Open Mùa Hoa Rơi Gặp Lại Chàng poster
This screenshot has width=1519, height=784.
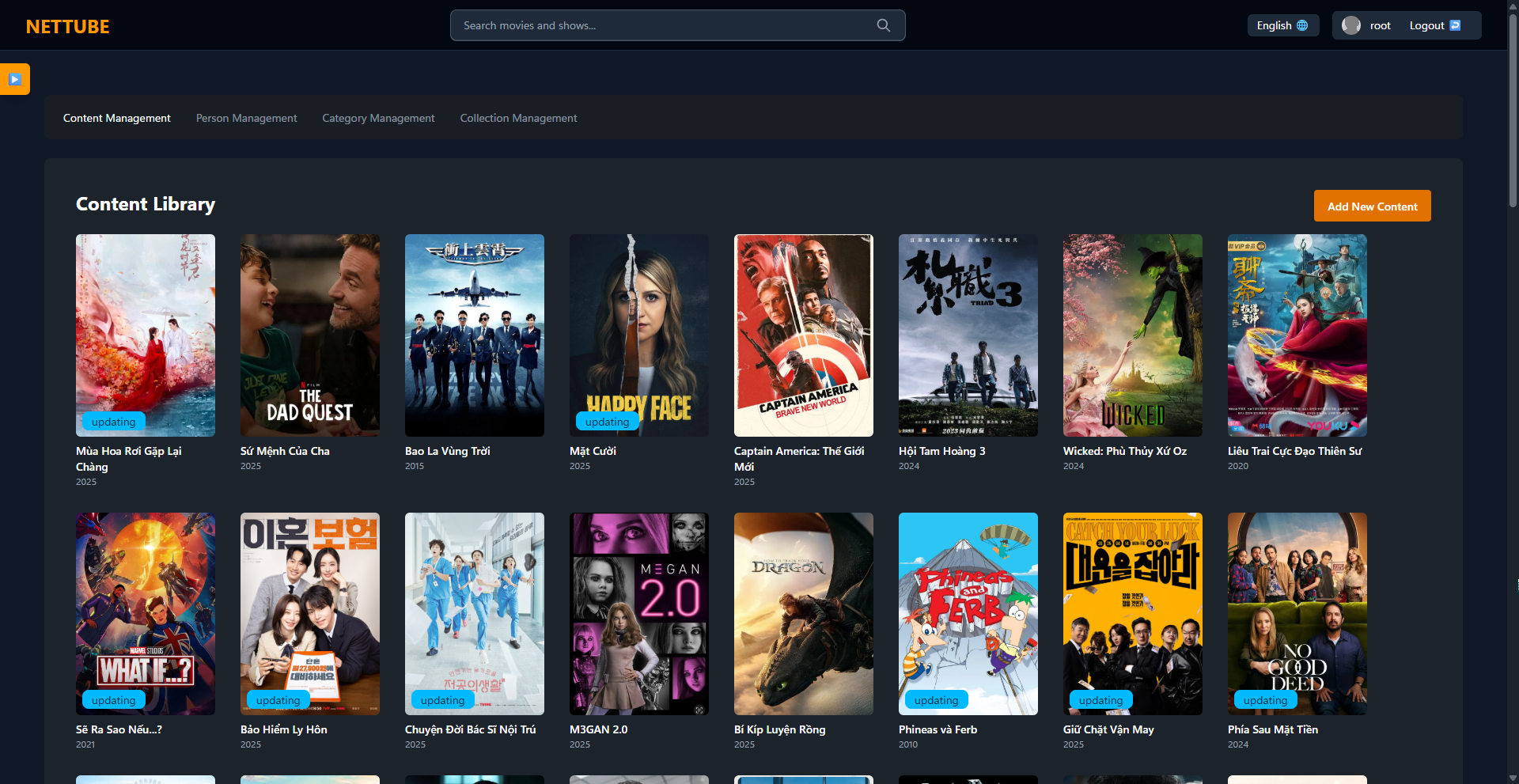click(x=146, y=335)
